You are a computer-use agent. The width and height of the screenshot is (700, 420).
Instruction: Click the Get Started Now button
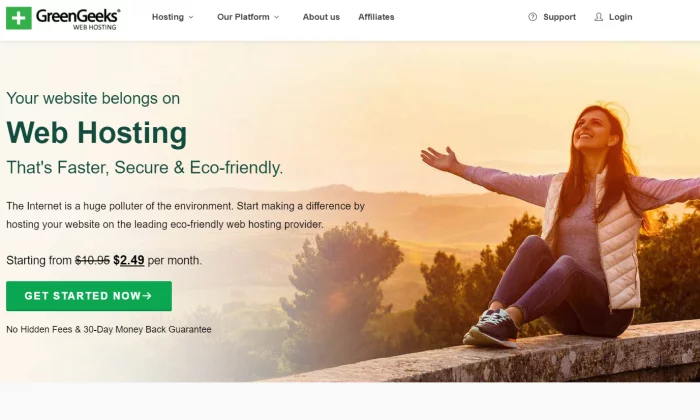[89, 296]
